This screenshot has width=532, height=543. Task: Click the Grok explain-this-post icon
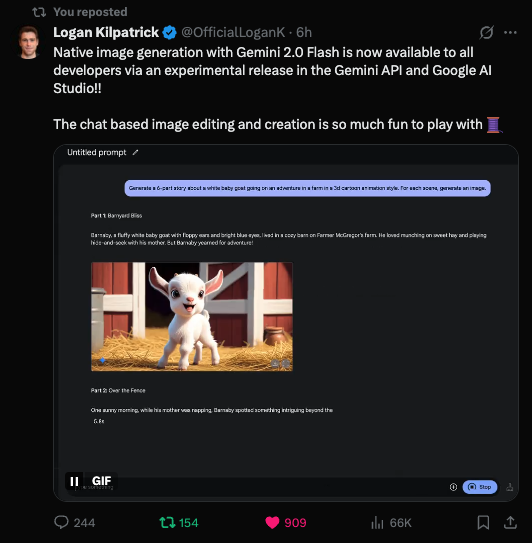tap(486, 33)
